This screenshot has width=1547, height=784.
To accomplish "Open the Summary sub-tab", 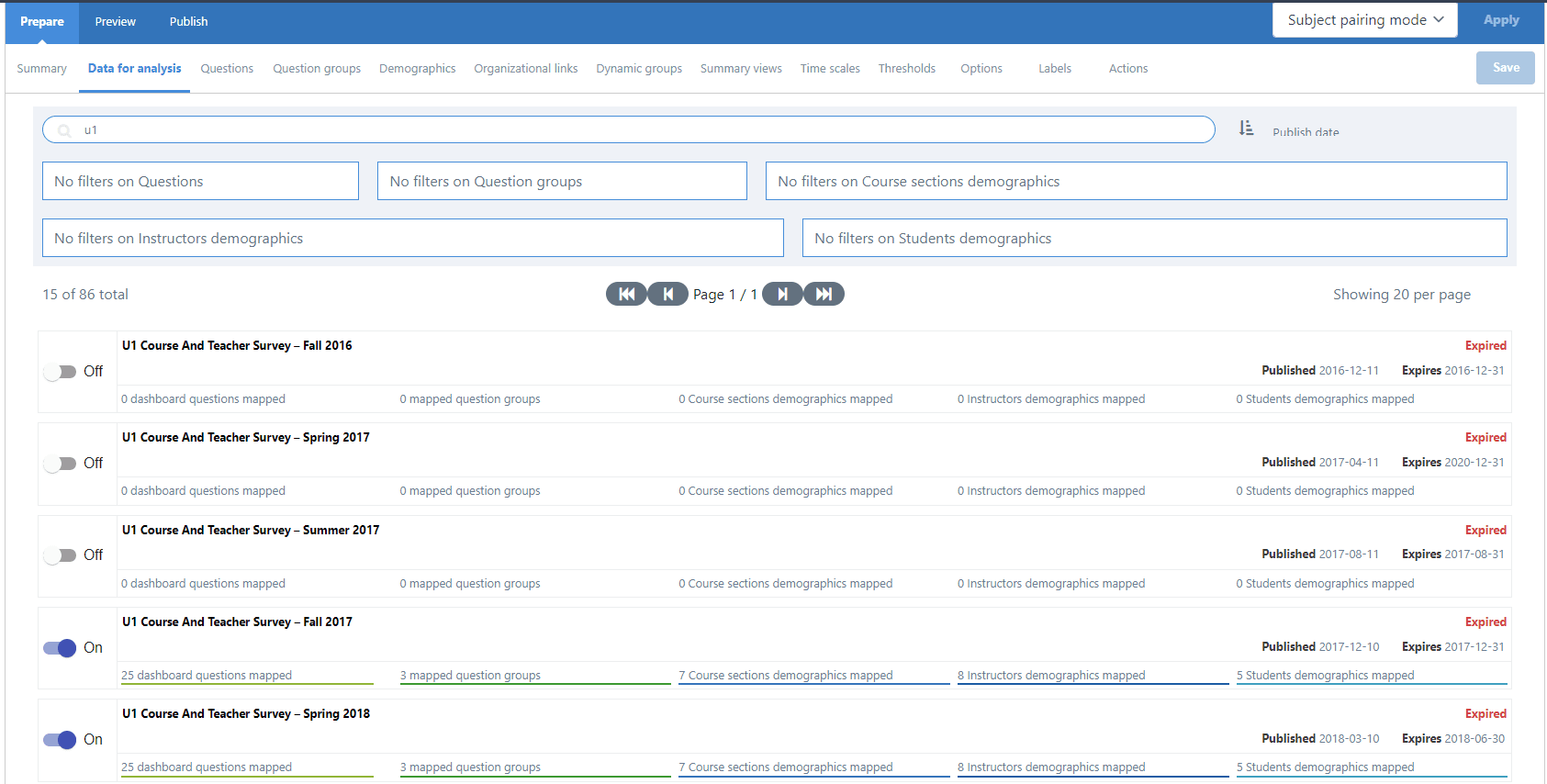I will (42, 69).
